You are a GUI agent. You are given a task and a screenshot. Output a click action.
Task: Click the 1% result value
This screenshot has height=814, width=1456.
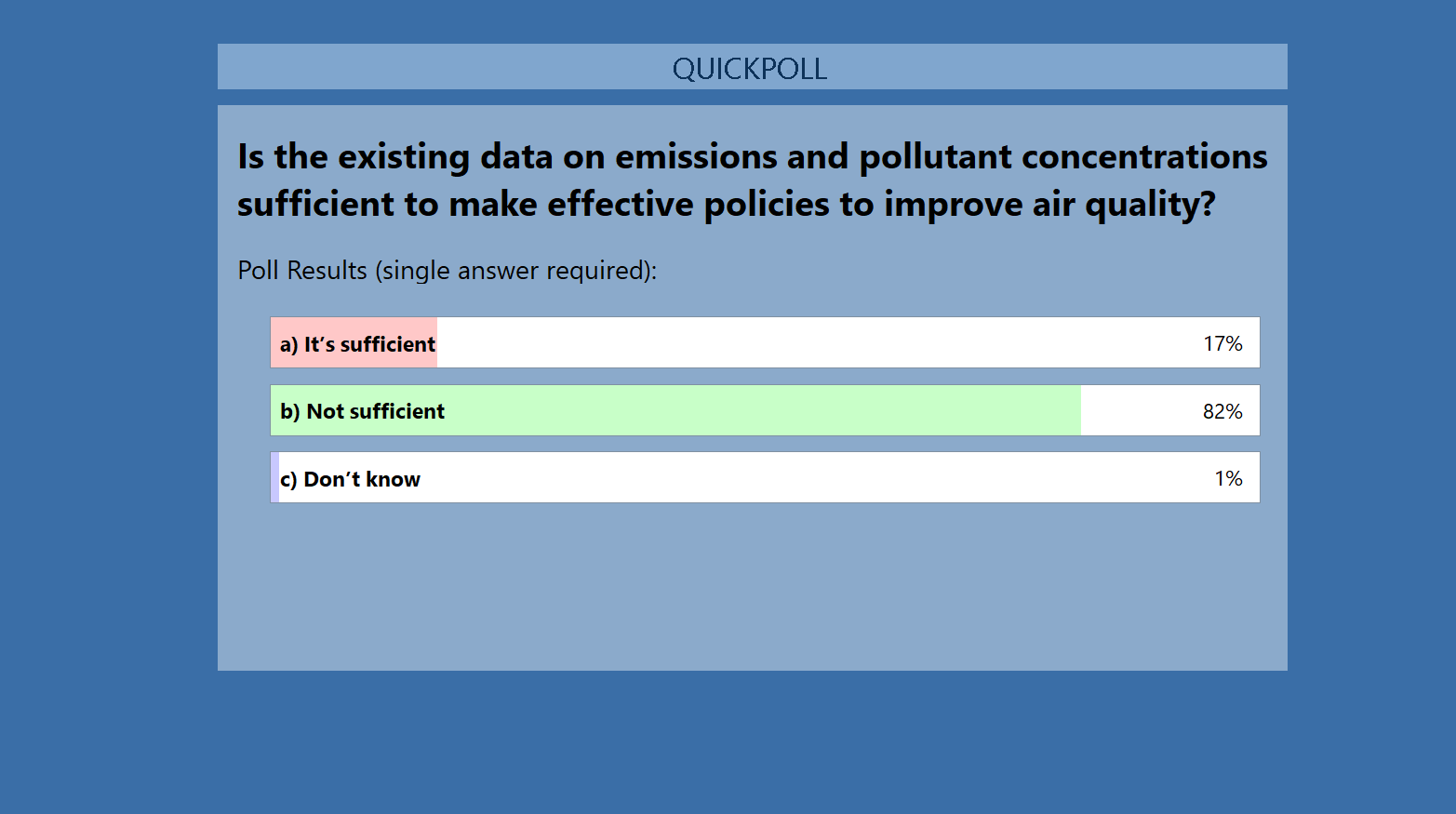coord(1228,478)
